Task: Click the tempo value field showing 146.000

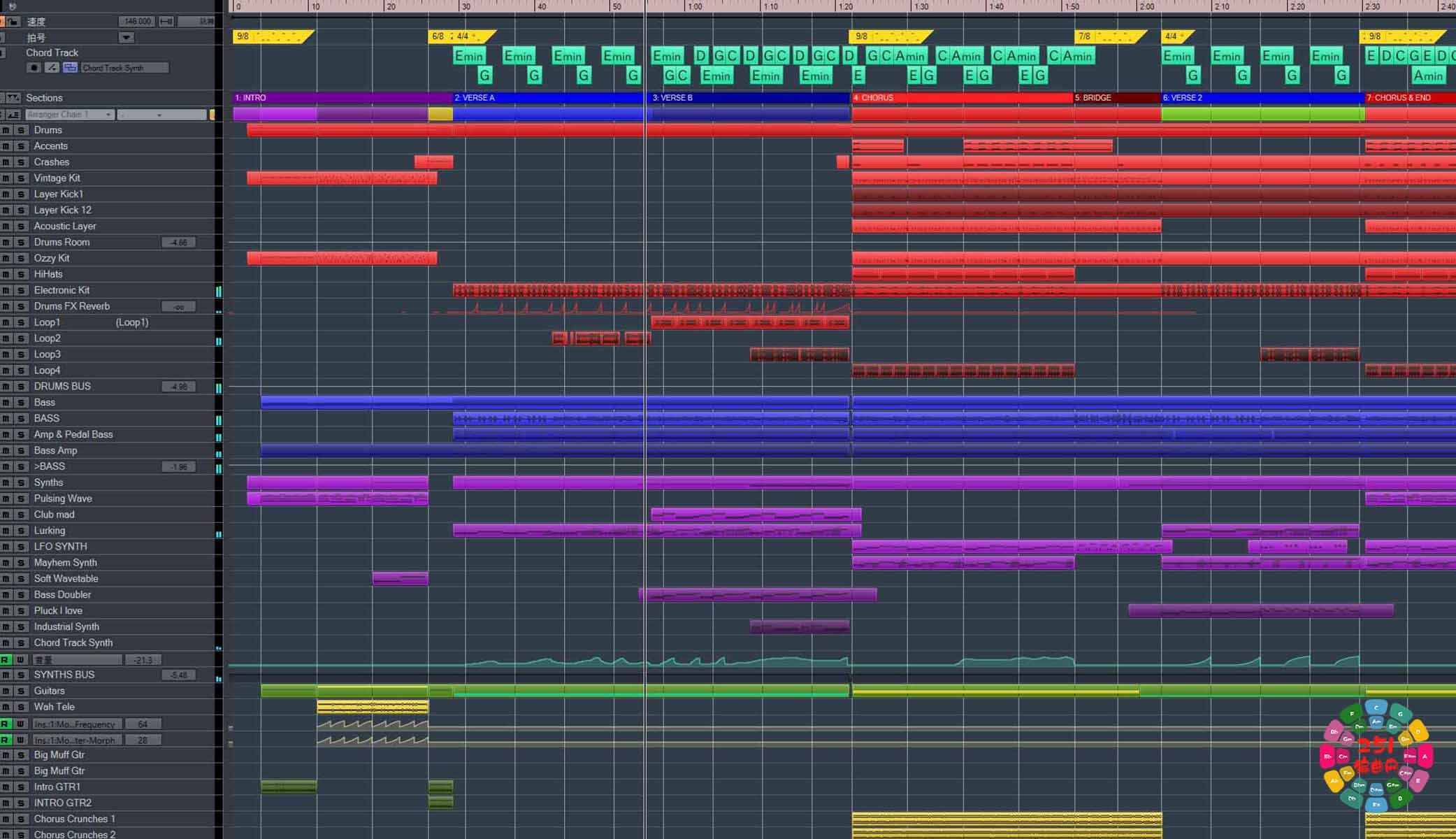Action: tap(137, 21)
